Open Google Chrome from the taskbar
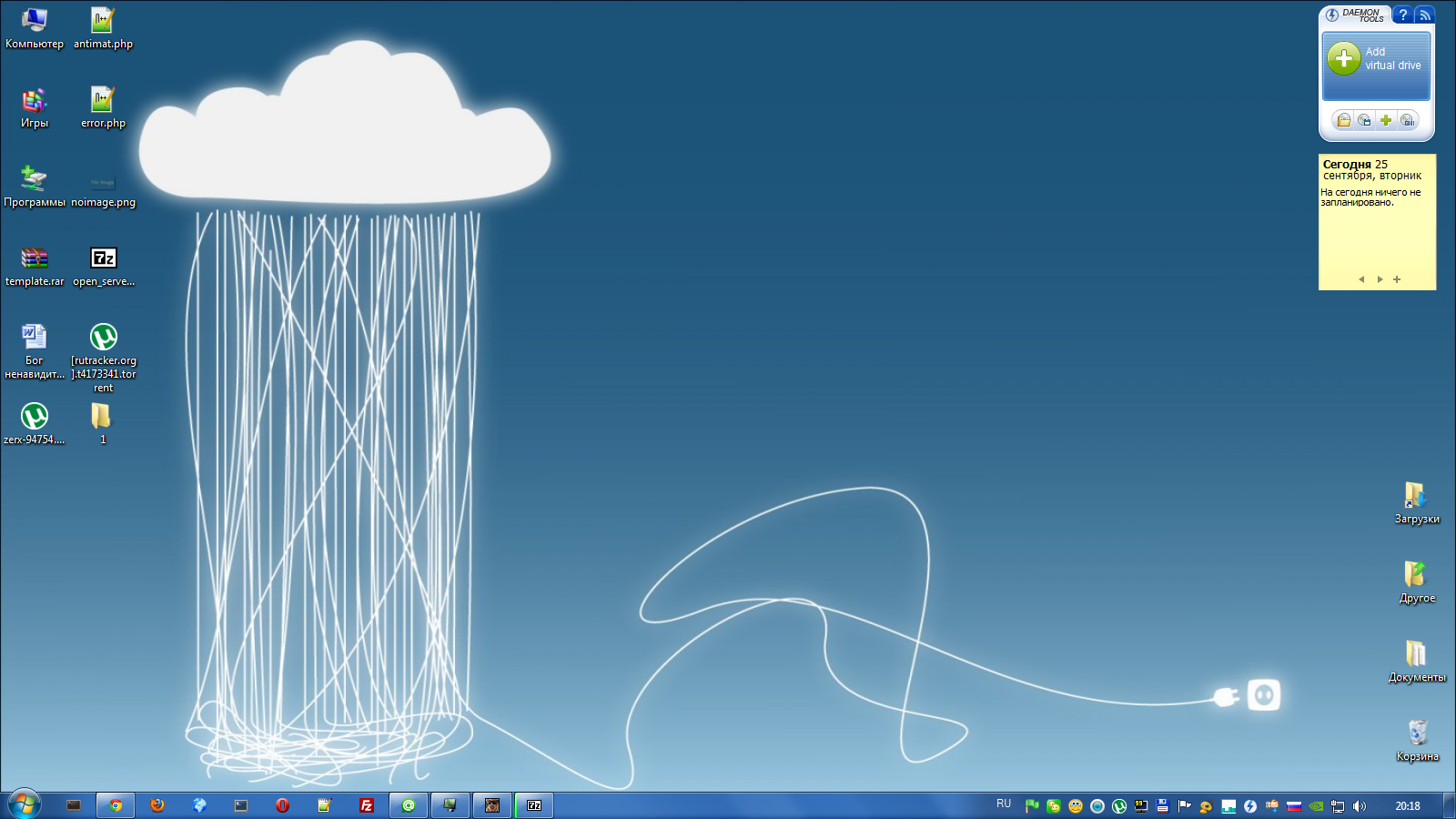 [x=116, y=805]
